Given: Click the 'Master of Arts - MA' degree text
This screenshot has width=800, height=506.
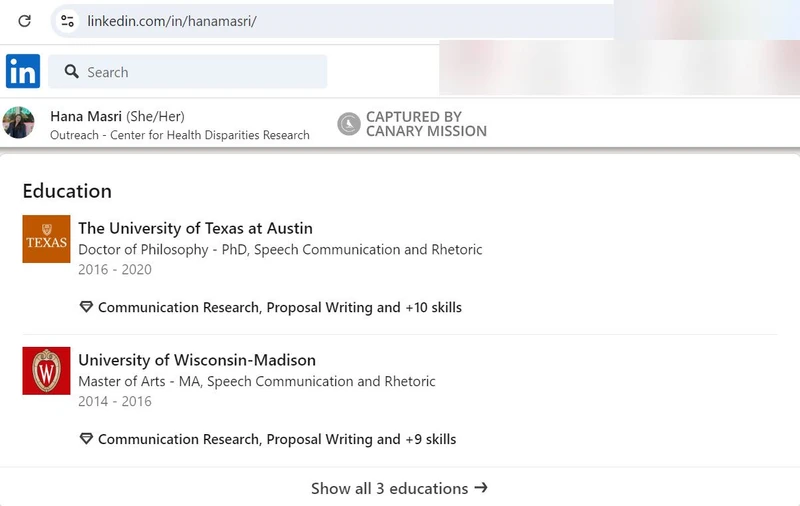Looking at the screenshot, I should (x=139, y=382).
